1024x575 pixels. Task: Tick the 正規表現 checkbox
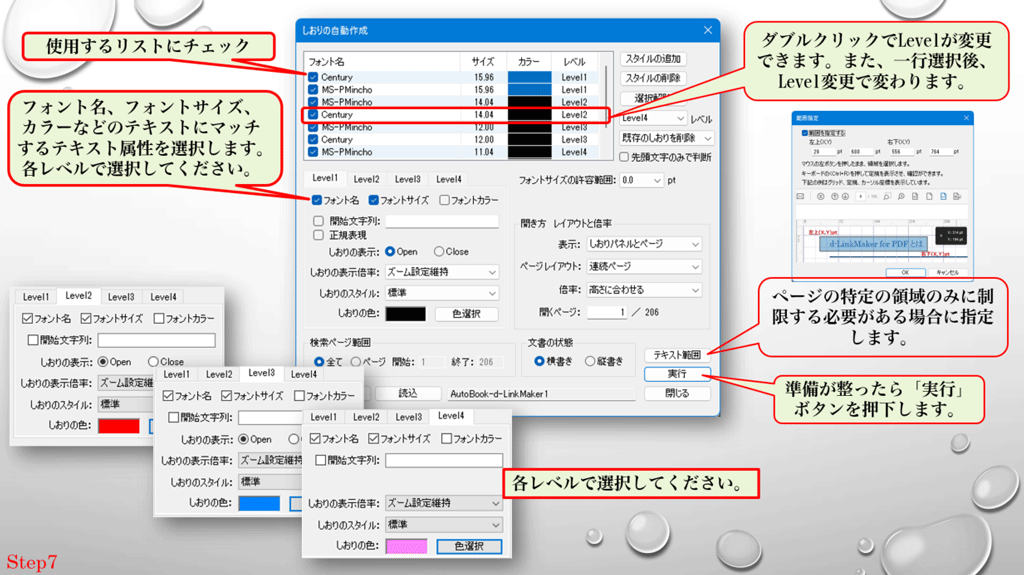[x=319, y=237]
